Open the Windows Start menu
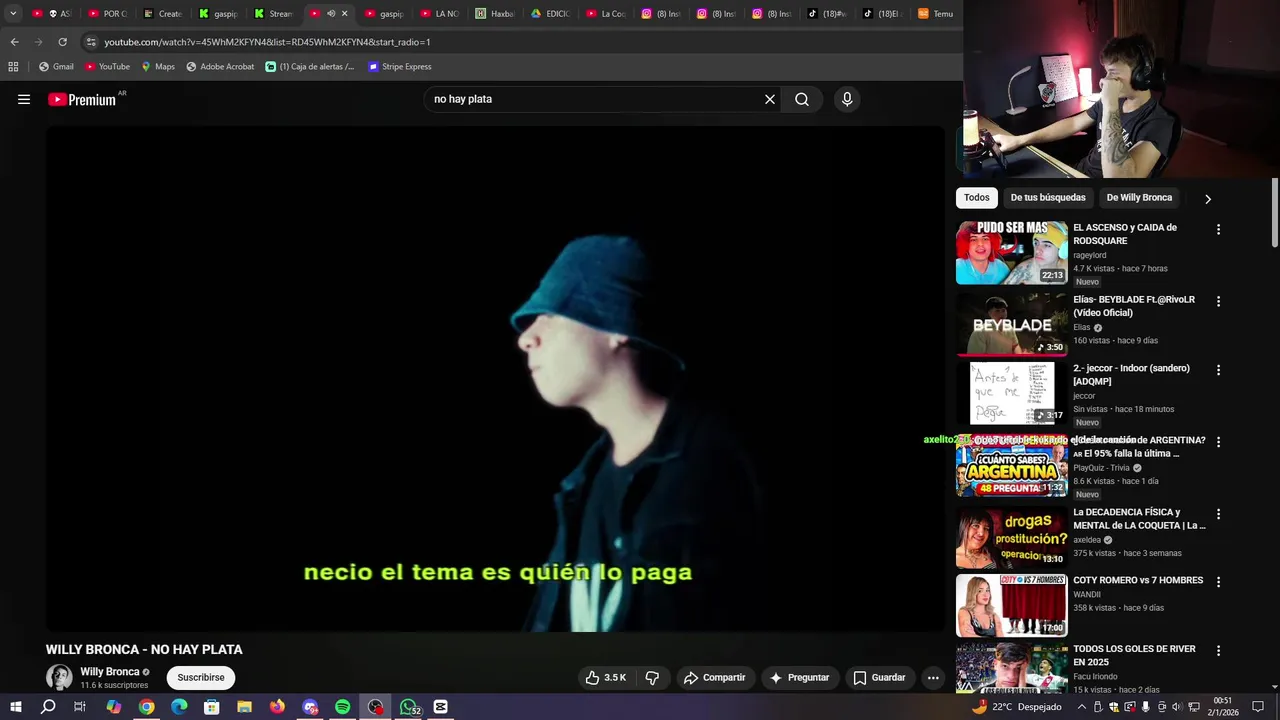1280x720 pixels. click(15, 707)
